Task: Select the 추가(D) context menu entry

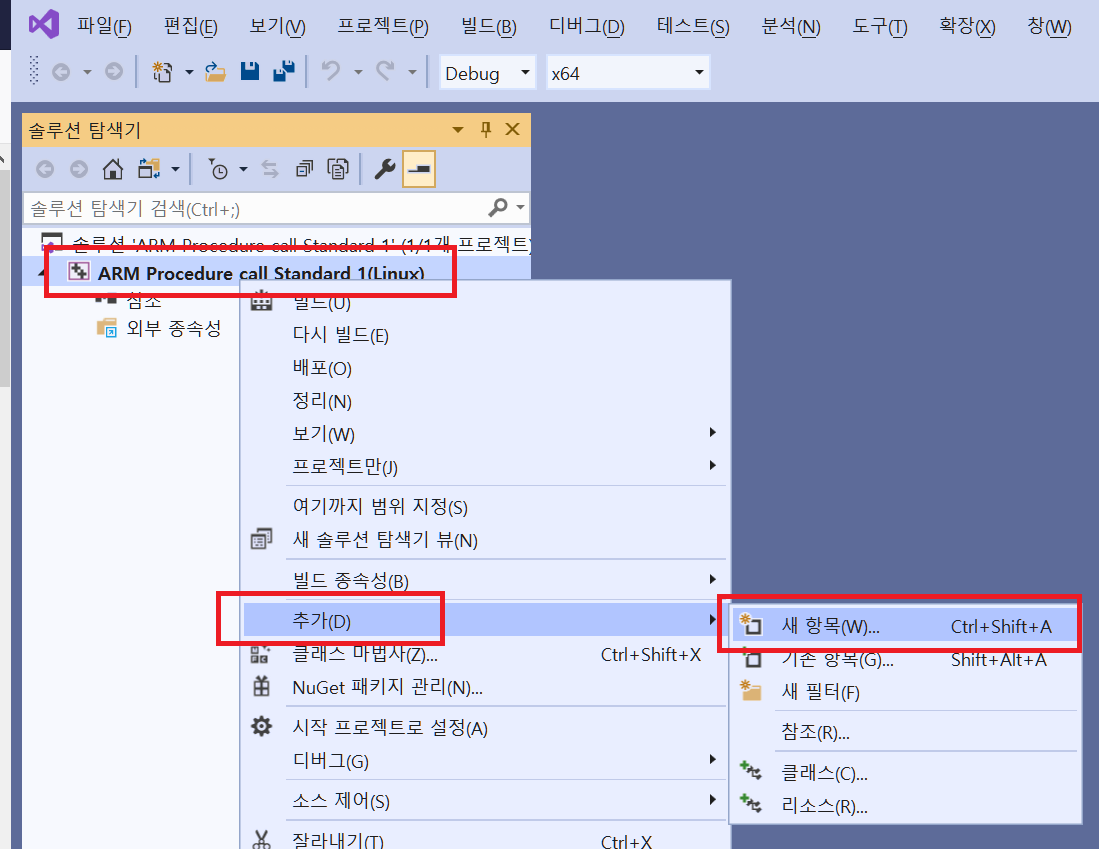Action: pyautogui.click(x=484, y=620)
